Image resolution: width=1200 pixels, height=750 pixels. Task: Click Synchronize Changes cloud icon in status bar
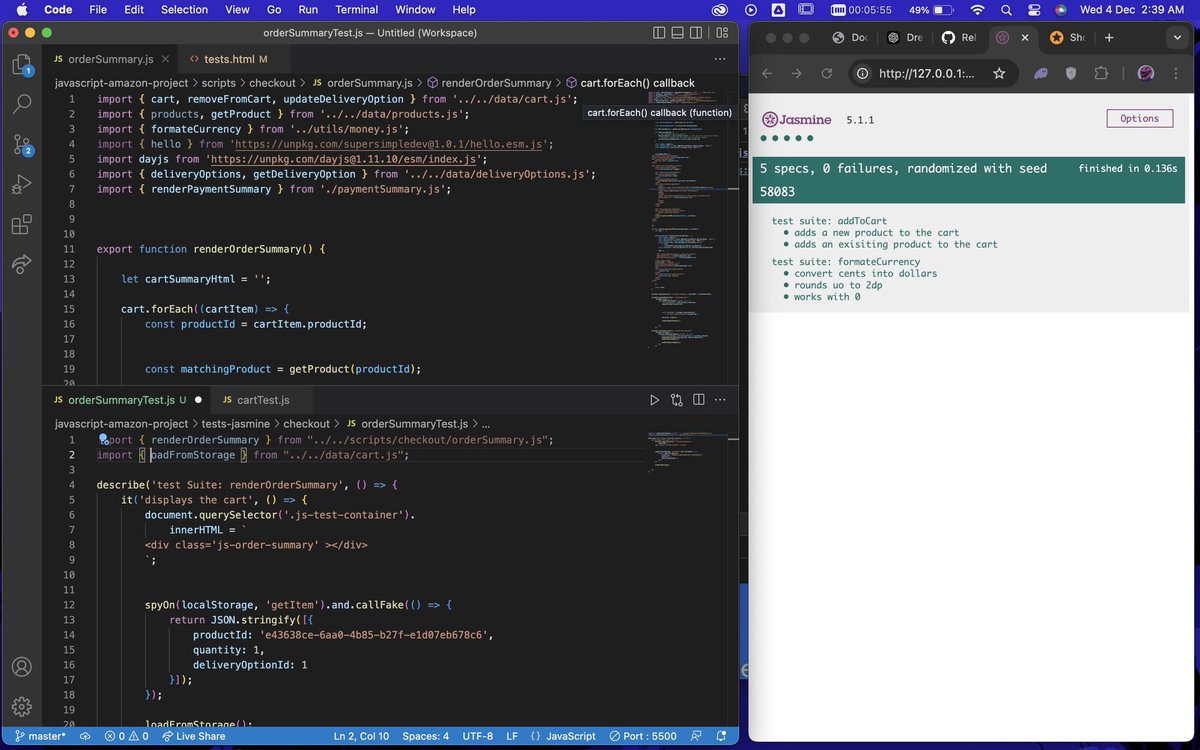86,736
